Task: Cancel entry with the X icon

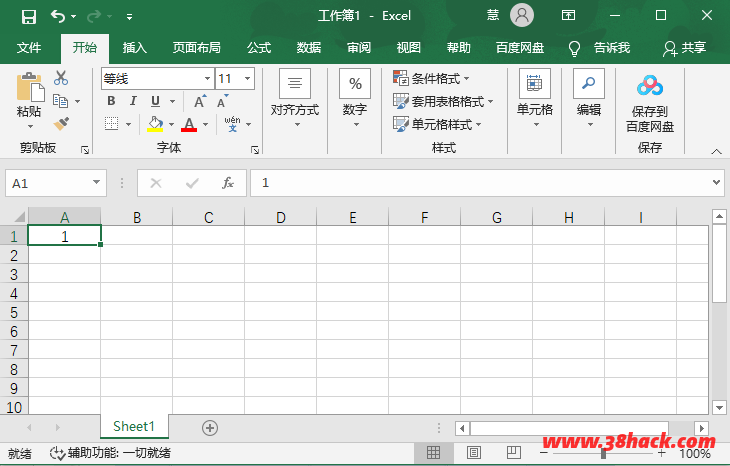Action: pos(156,183)
